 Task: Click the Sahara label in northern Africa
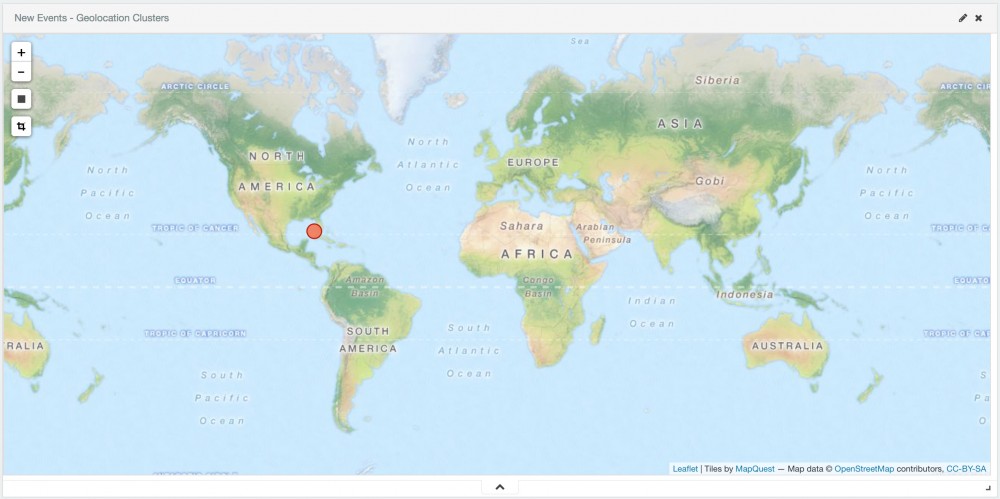(521, 226)
